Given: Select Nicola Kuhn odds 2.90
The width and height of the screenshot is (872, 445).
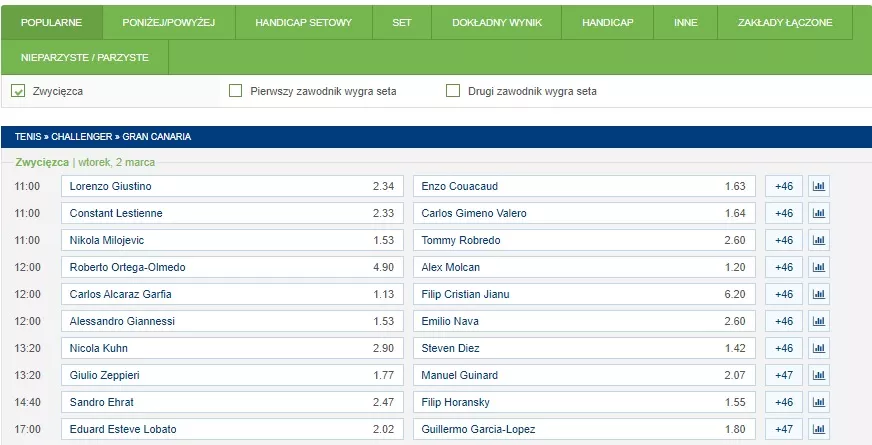Looking at the screenshot, I should [x=232, y=348].
